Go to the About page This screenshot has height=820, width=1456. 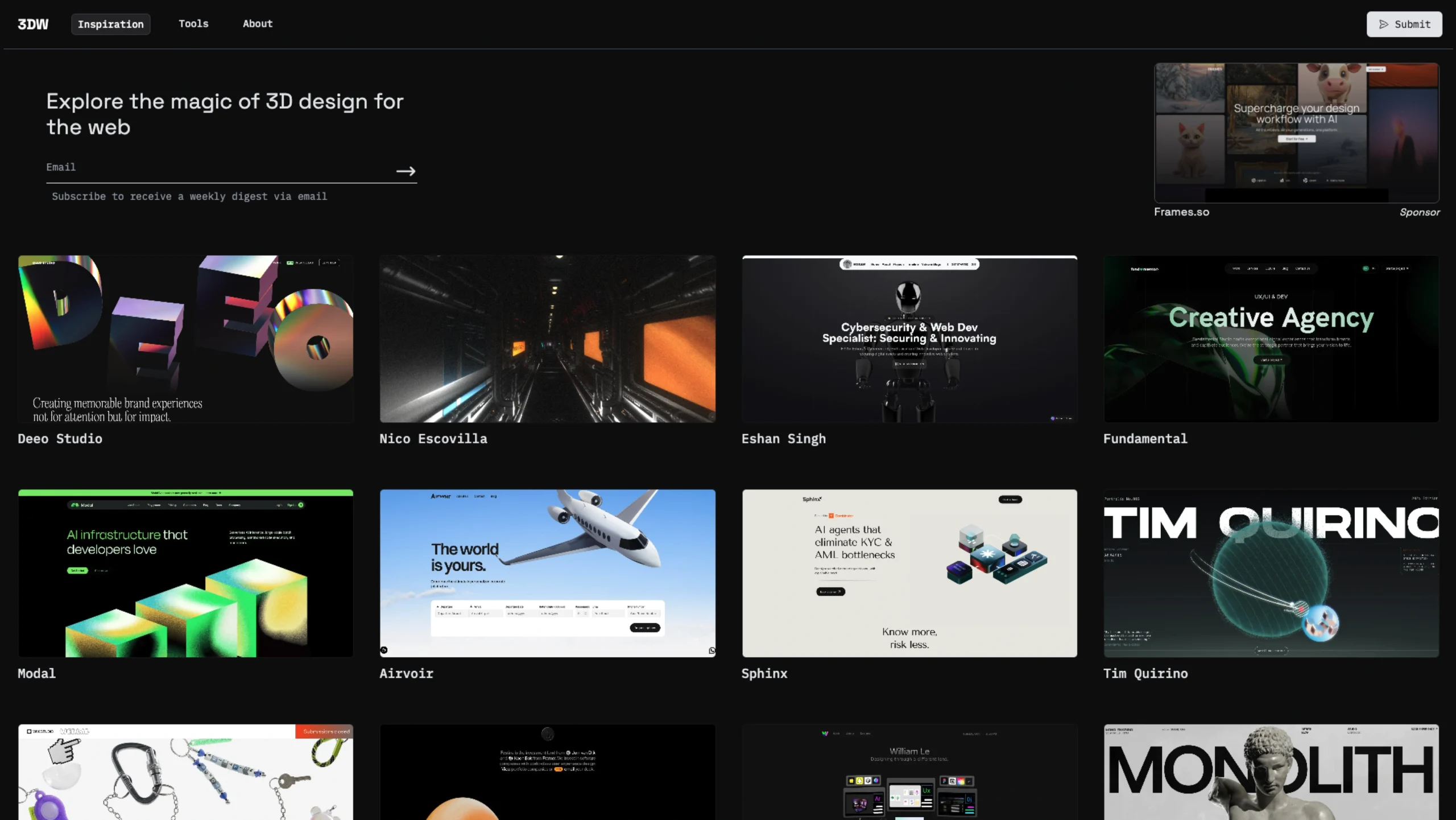(258, 24)
